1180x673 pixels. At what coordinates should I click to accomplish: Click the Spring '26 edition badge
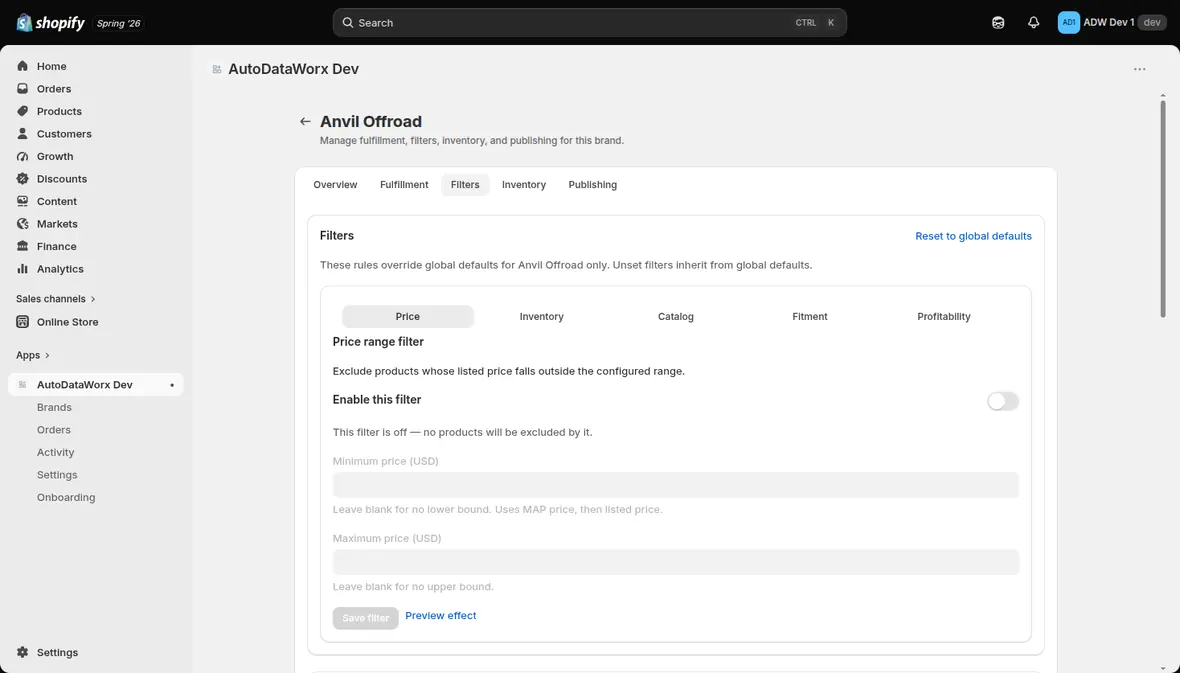click(x=119, y=23)
